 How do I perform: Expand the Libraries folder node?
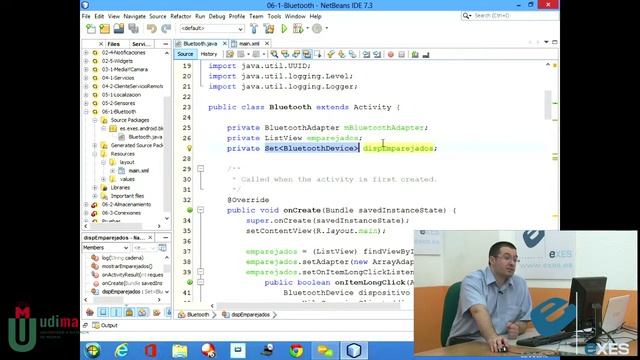(95, 188)
